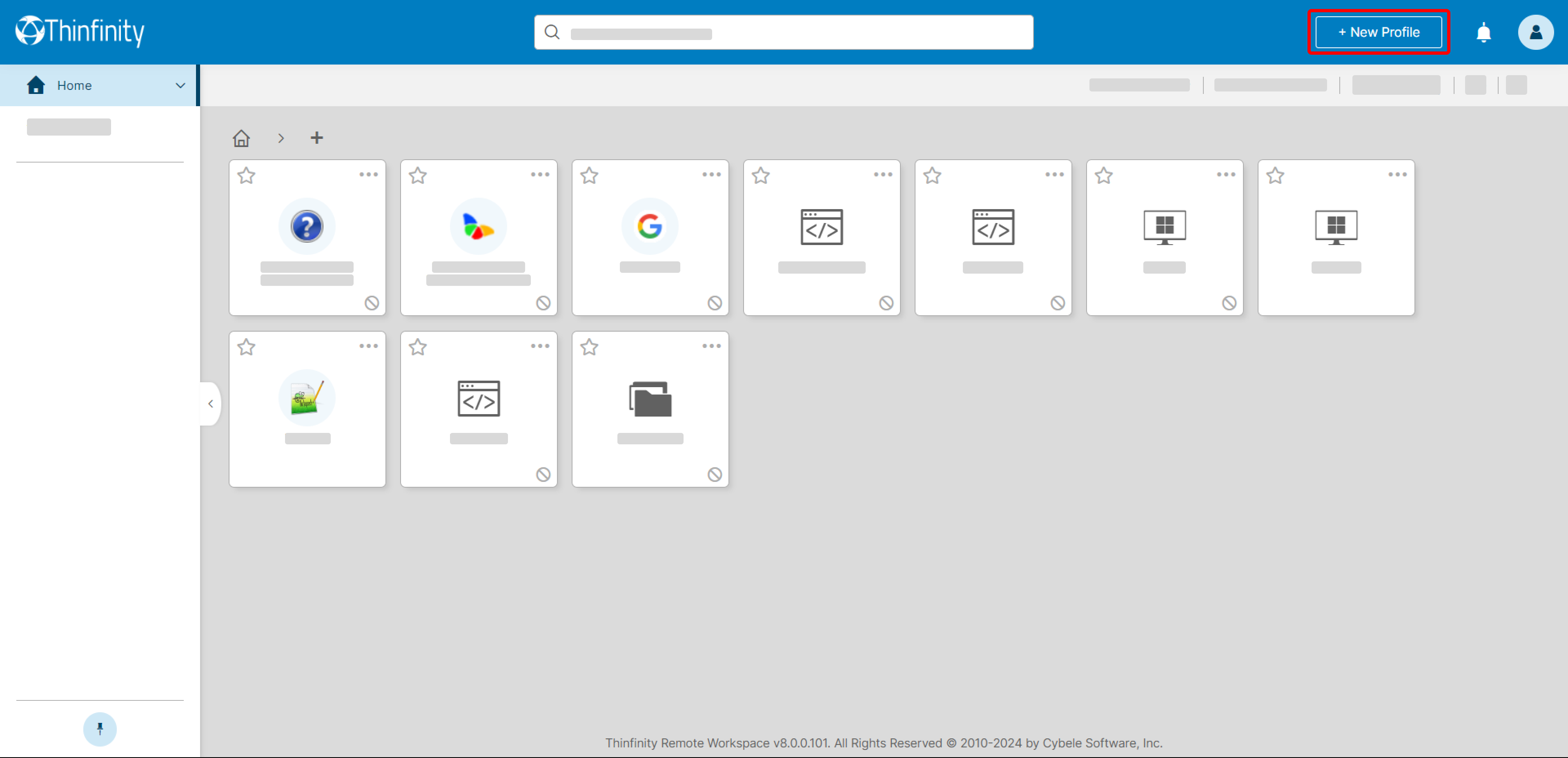Open the file folders profile icon
1568x758 pixels.
pos(650,399)
